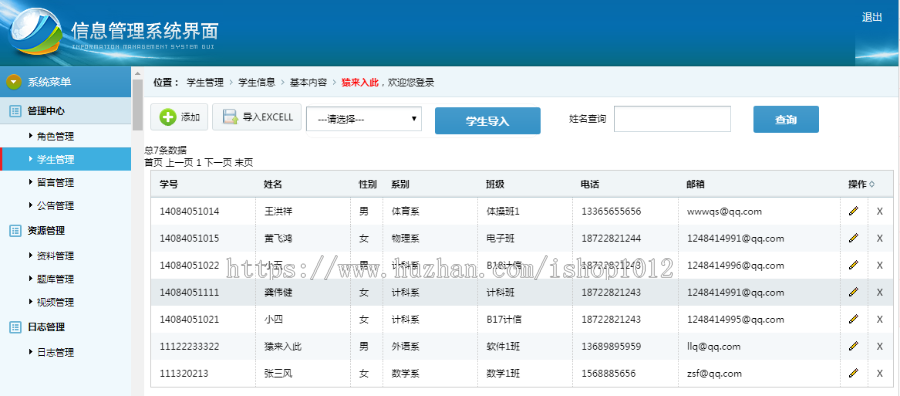This screenshot has width=900, height=396.
Task: Delete student 王洪祥 with the X
Action: coord(879,212)
